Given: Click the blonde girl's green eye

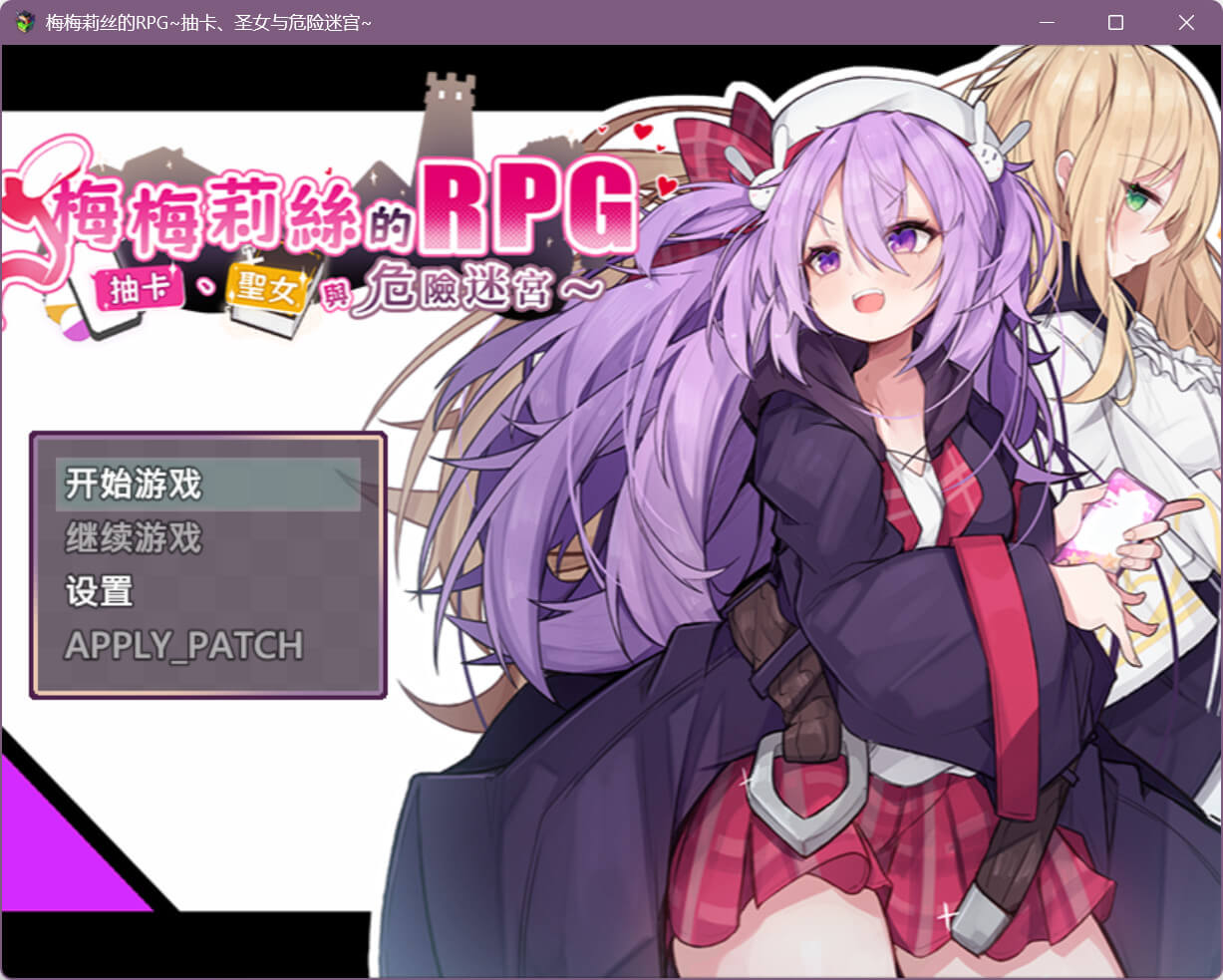Looking at the screenshot, I should pyautogui.click(x=1136, y=198).
